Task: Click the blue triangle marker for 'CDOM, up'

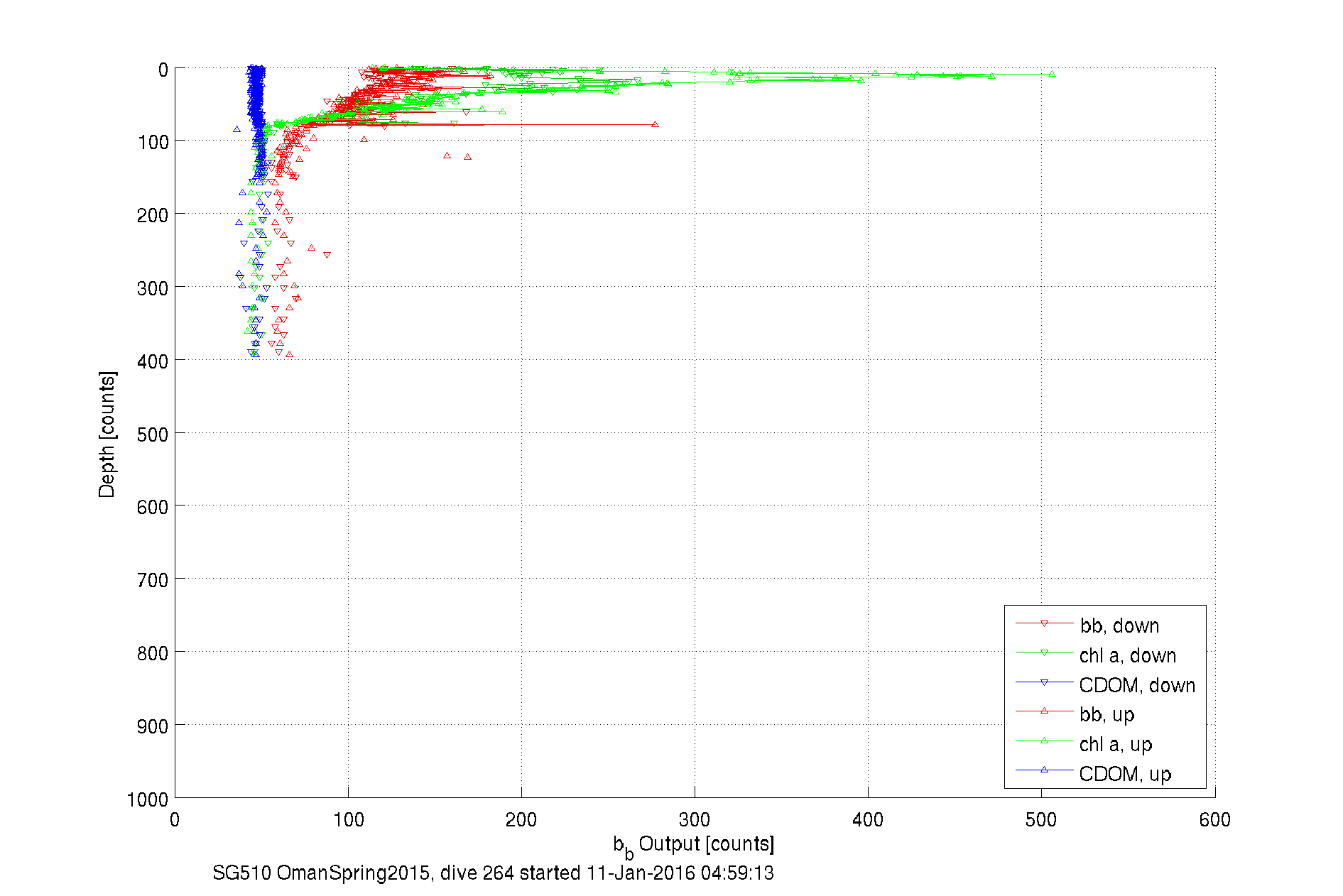Action: pyautogui.click(x=1044, y=770)
